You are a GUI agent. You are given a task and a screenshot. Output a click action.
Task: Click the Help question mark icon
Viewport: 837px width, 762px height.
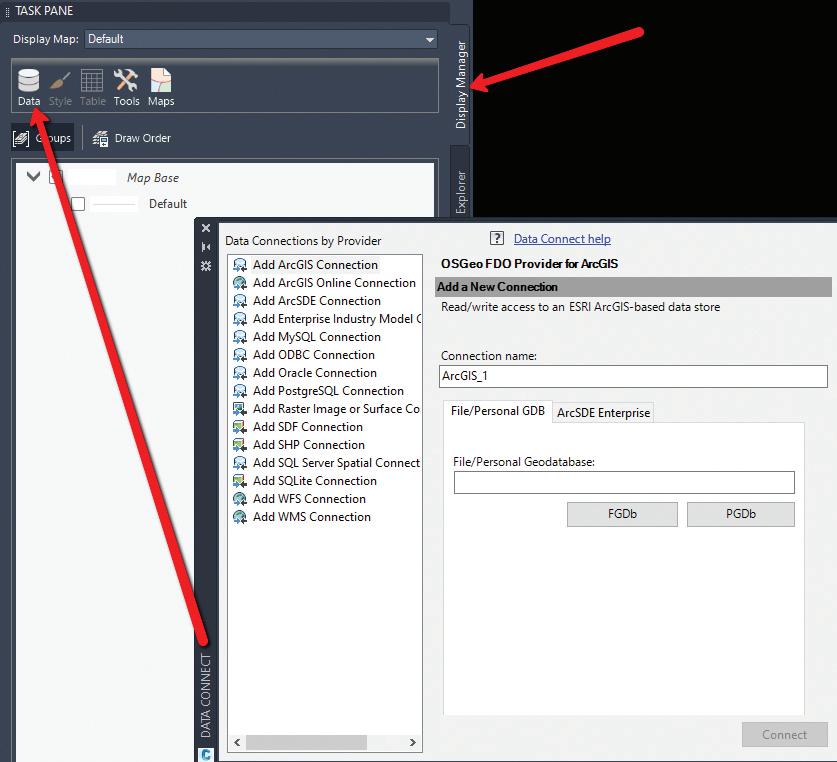497,238
